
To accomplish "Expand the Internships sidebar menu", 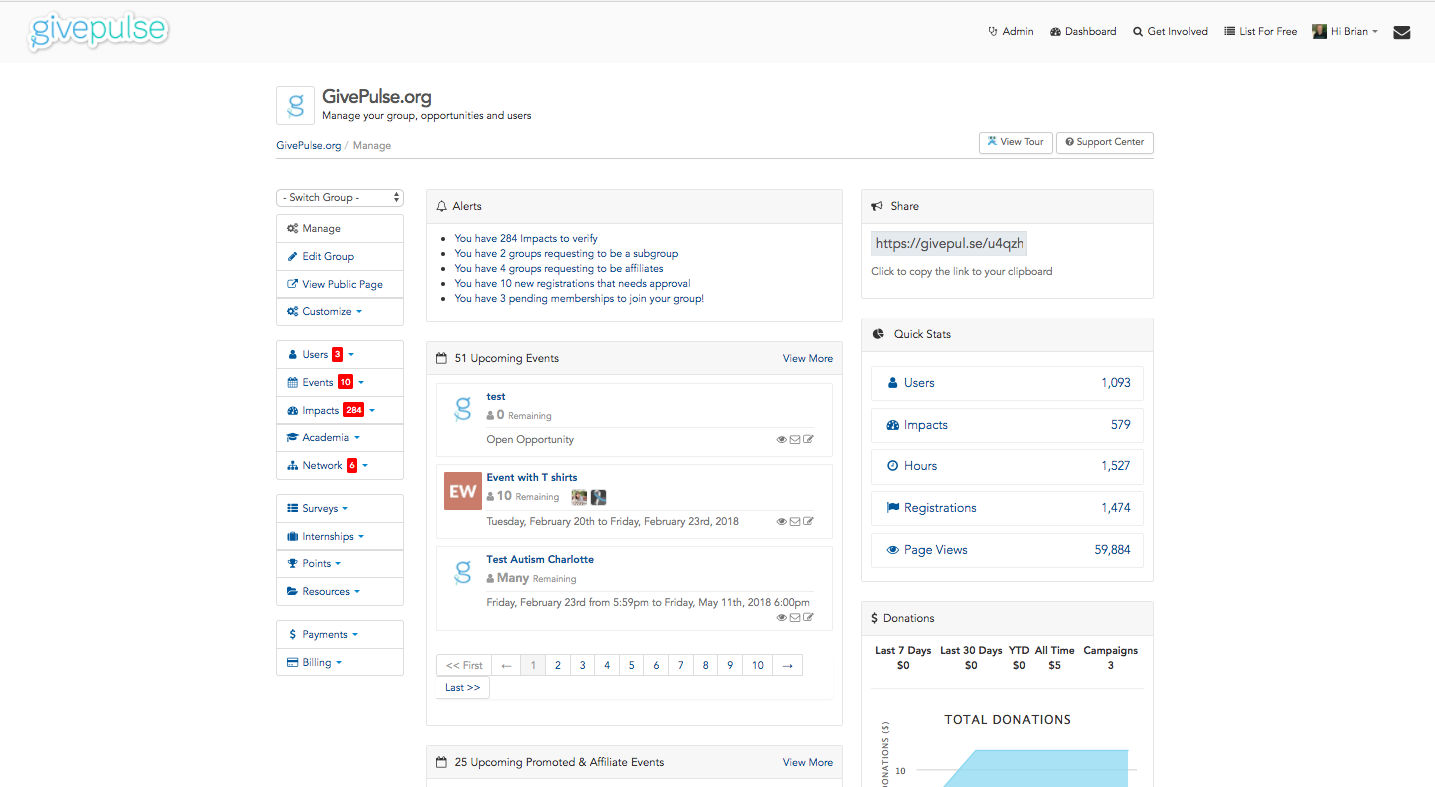I will tap(340, 536).
